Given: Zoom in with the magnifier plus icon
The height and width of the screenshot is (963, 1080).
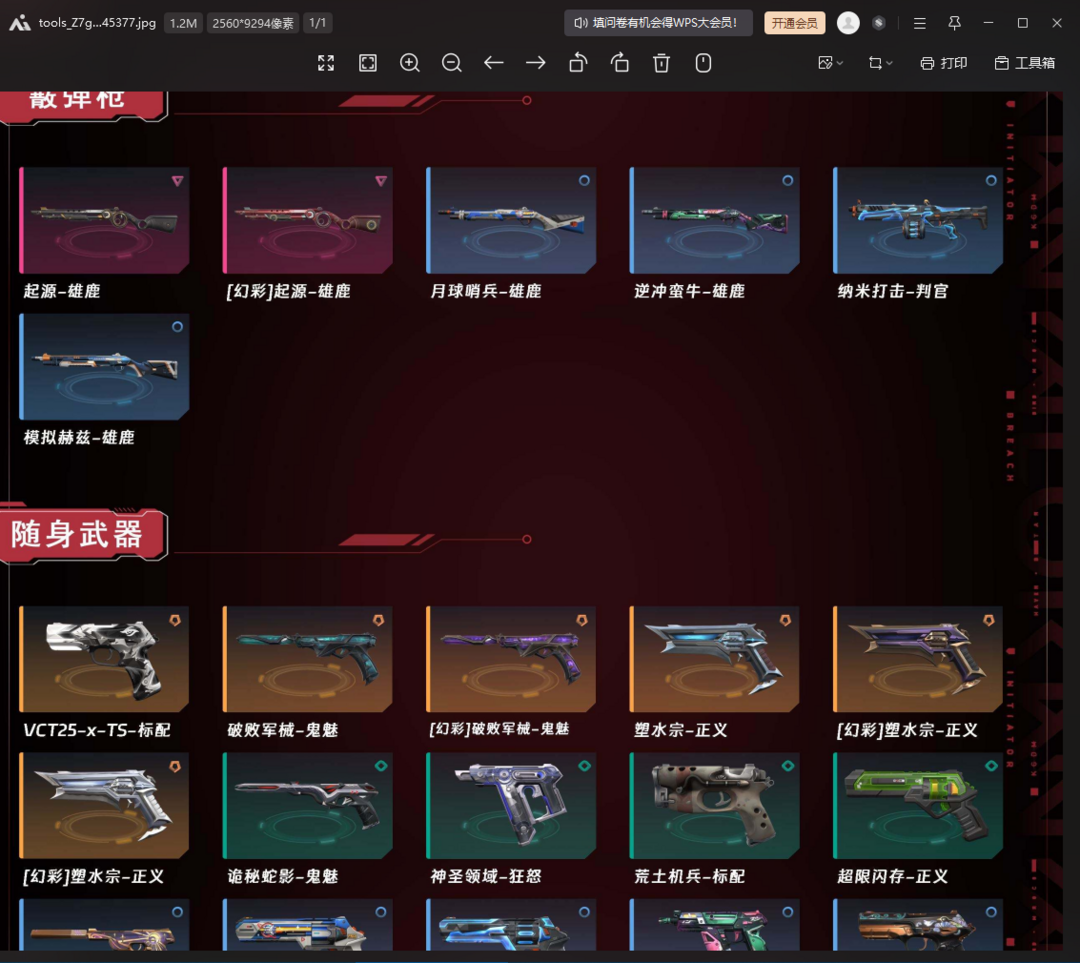Looking at the screenshot, I should click(x=410, y=63).
